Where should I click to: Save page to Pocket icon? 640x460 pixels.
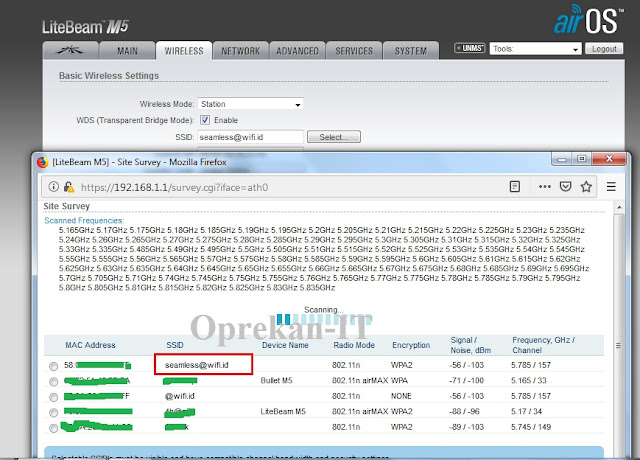pos(565,187)
